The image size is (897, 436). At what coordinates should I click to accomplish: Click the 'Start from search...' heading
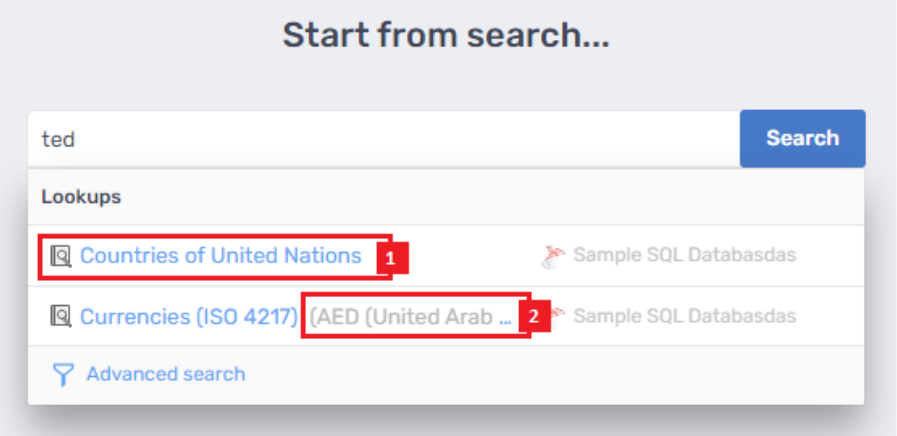point(446,36)
